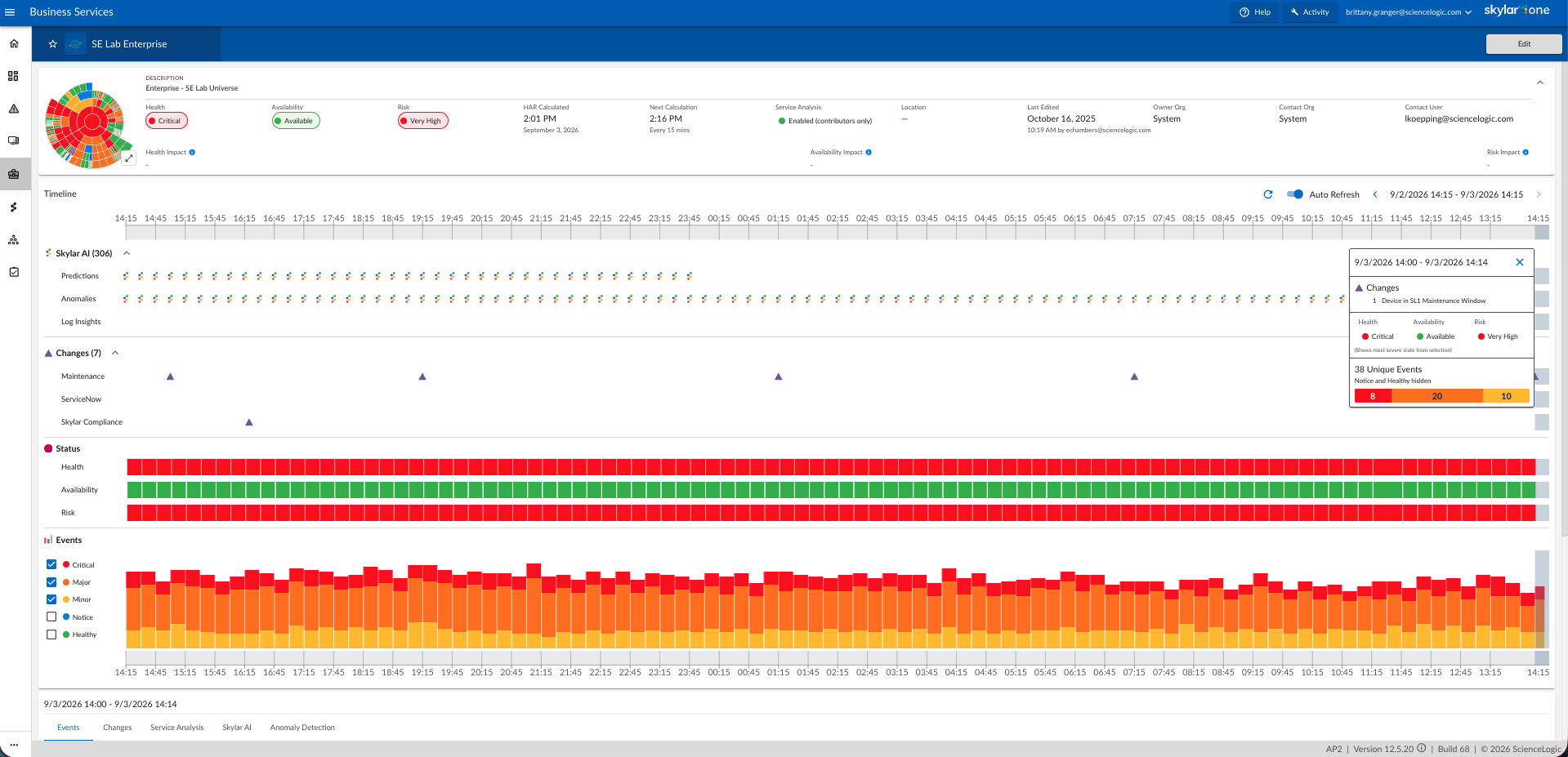The height and width of the screenshot is (757, 1568).
Task: Click the Edit button
Action: [1524, 44]
